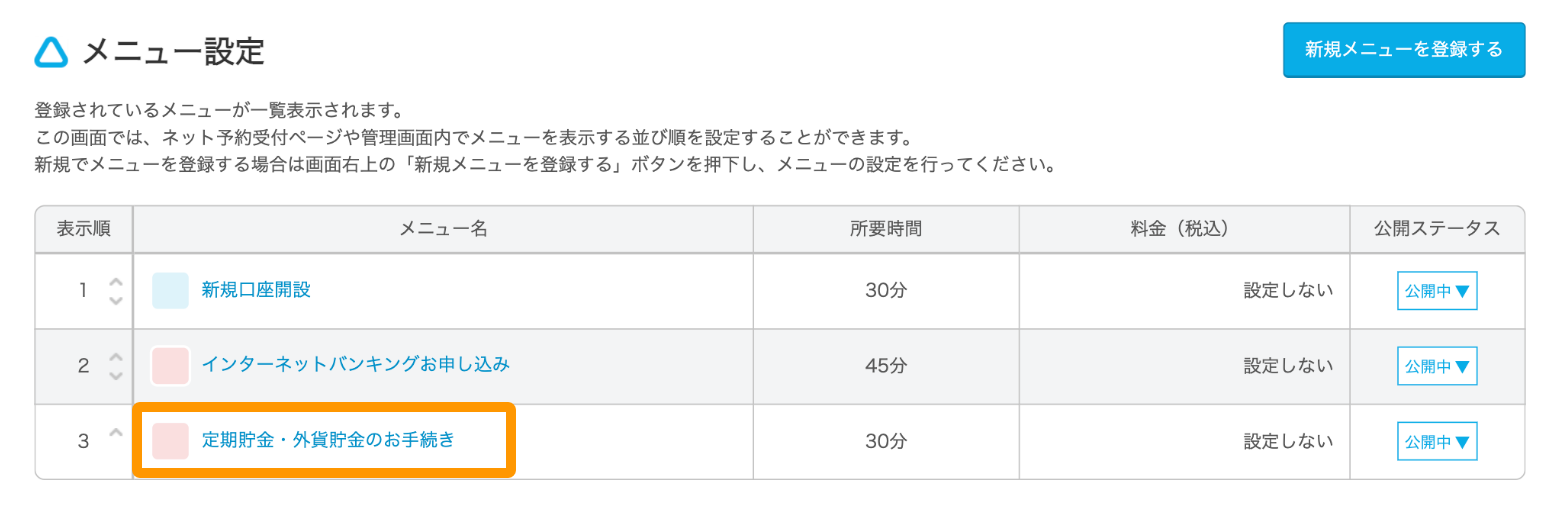This screenshot has height=532, width=1560.
Task: Move インターネットバンキングお申し込み up in order
Action: [x=115, y=357]
